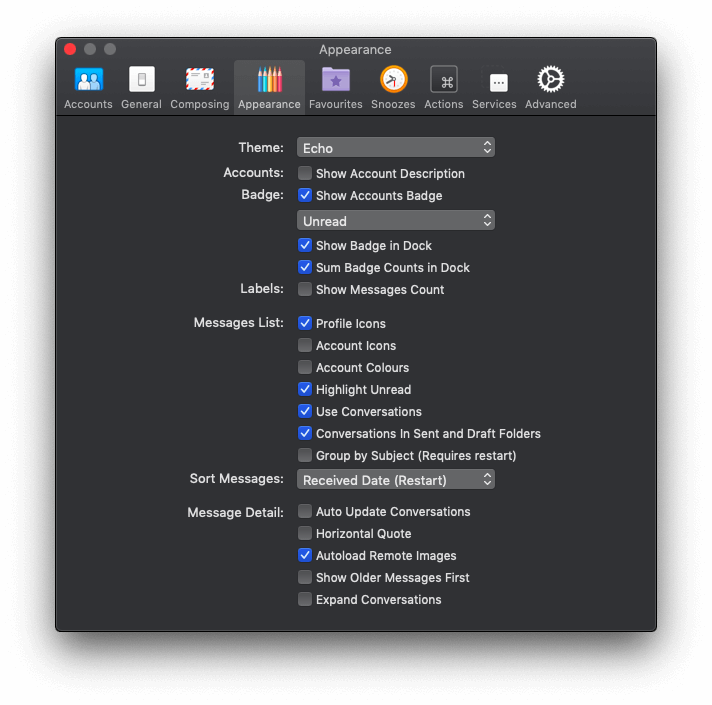Viewport: 712px width, 705px height.
Task: Switch to the Appearance tab
Action: (269, 87)
